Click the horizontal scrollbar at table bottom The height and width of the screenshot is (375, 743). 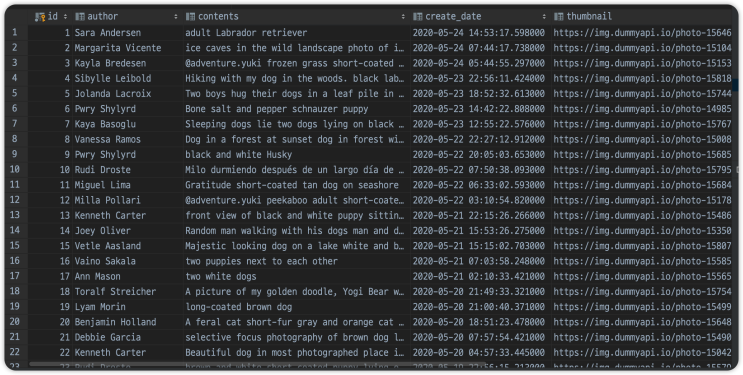click(257, 364)
